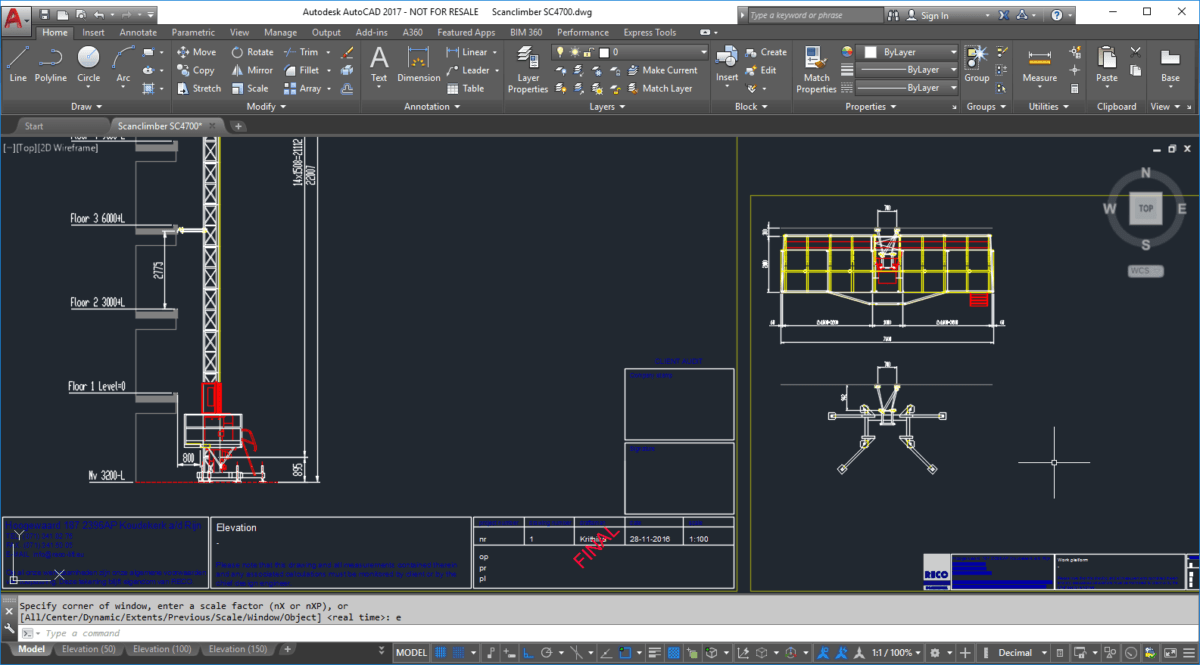
Task: Expand the Draw panel
Action: click(x=85, y=106)
